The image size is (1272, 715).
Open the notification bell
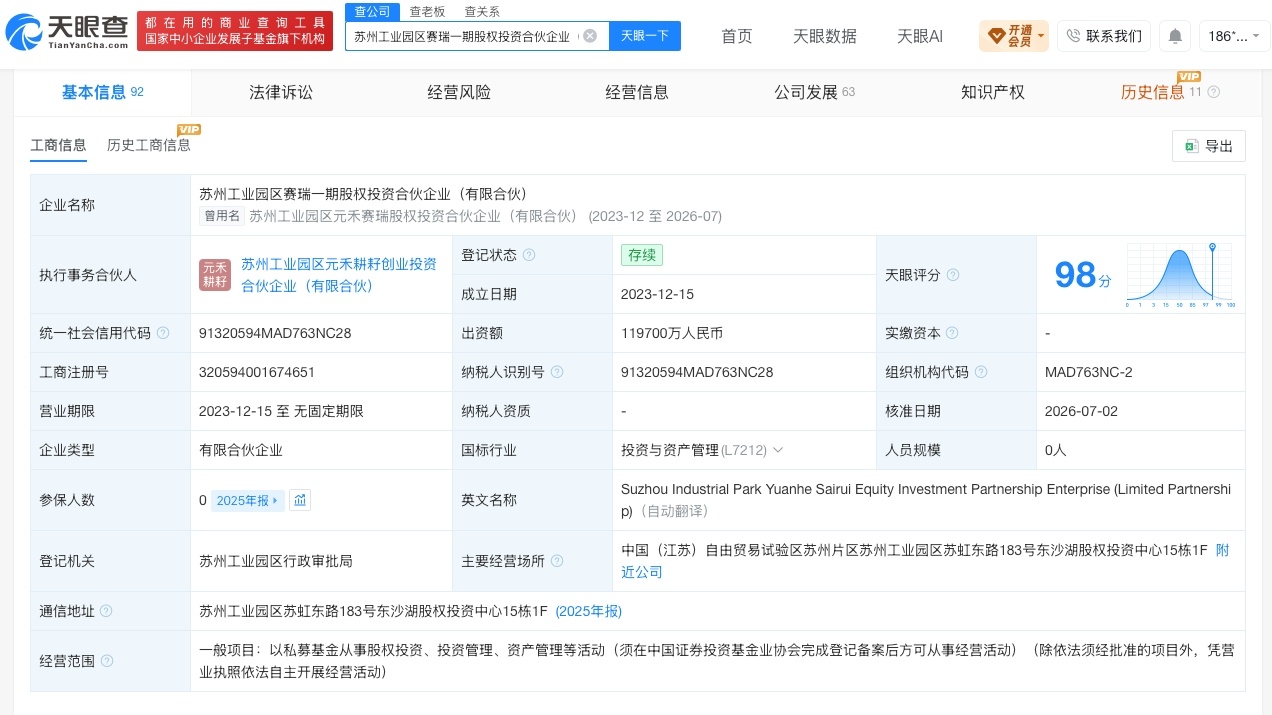coord(1175,36)
